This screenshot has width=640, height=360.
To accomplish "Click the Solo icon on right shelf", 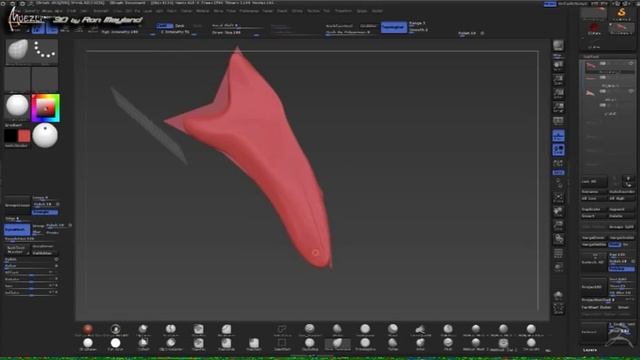I will (558, 296).
